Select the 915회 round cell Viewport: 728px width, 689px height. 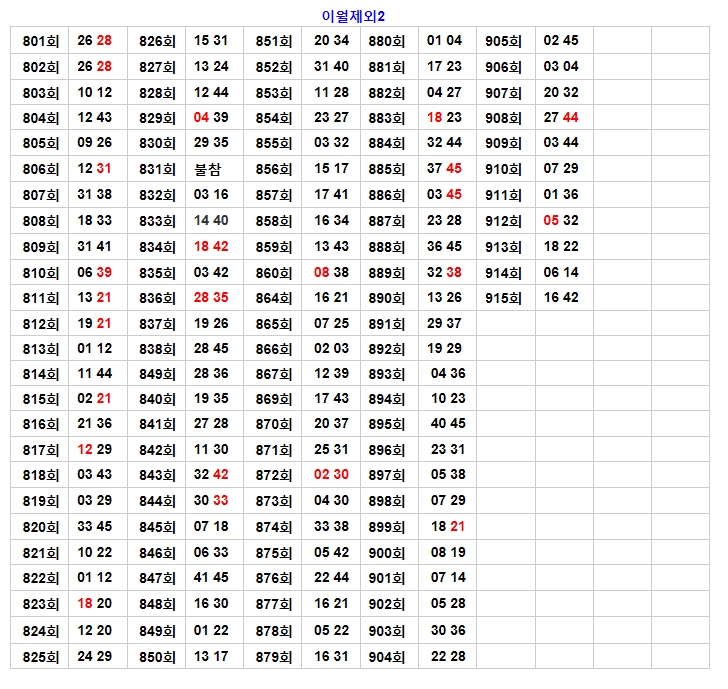[503, 298]
